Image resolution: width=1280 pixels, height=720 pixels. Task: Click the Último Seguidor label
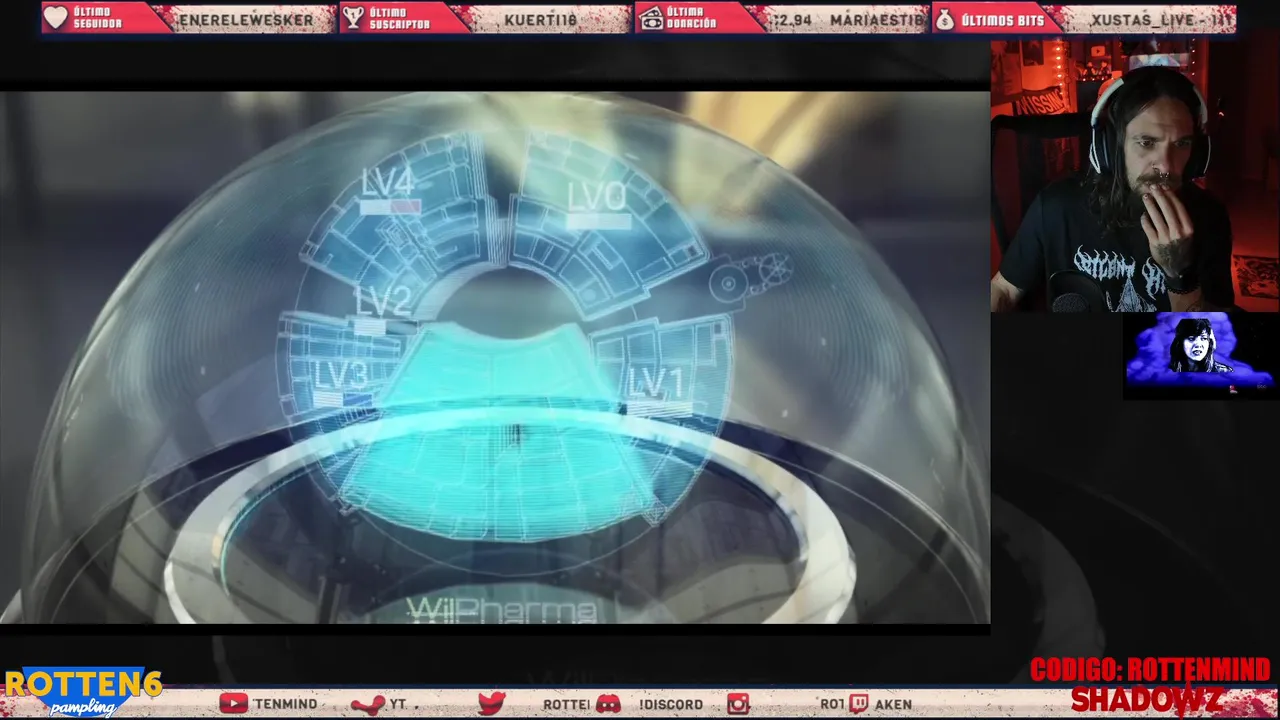click(x=97, y=18)
